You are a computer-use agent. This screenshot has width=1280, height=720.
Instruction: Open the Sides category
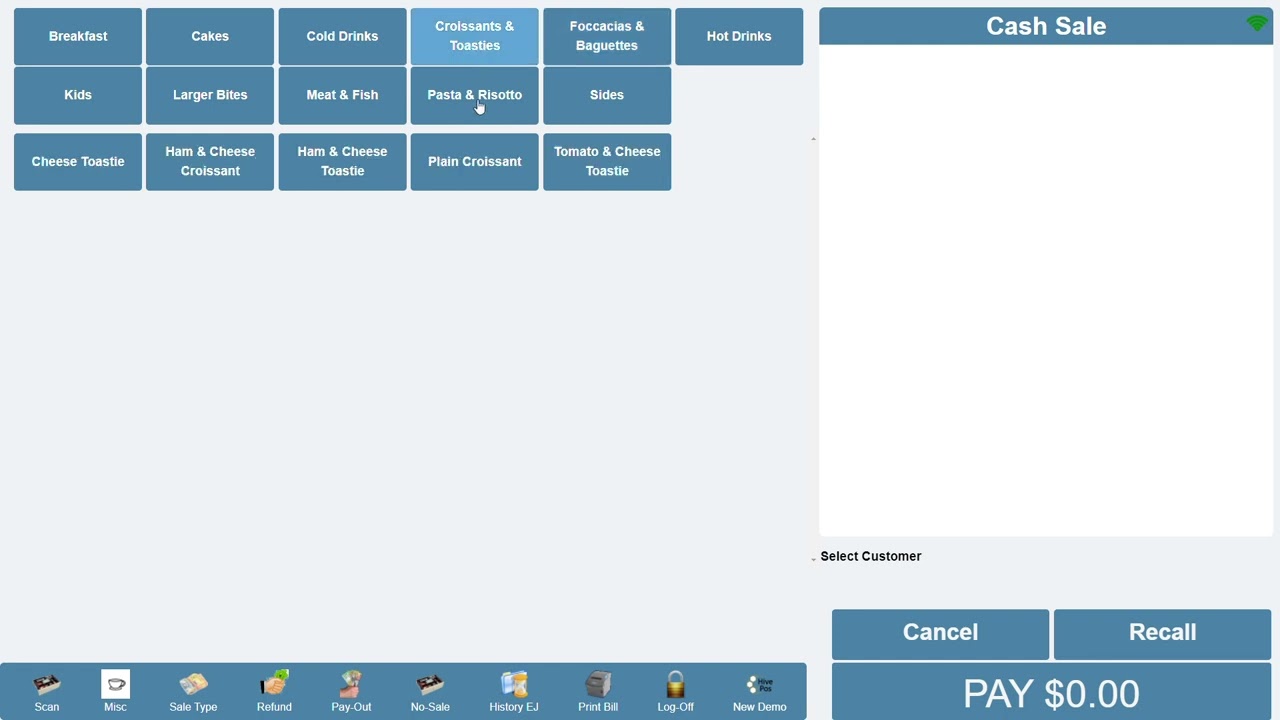607,96
